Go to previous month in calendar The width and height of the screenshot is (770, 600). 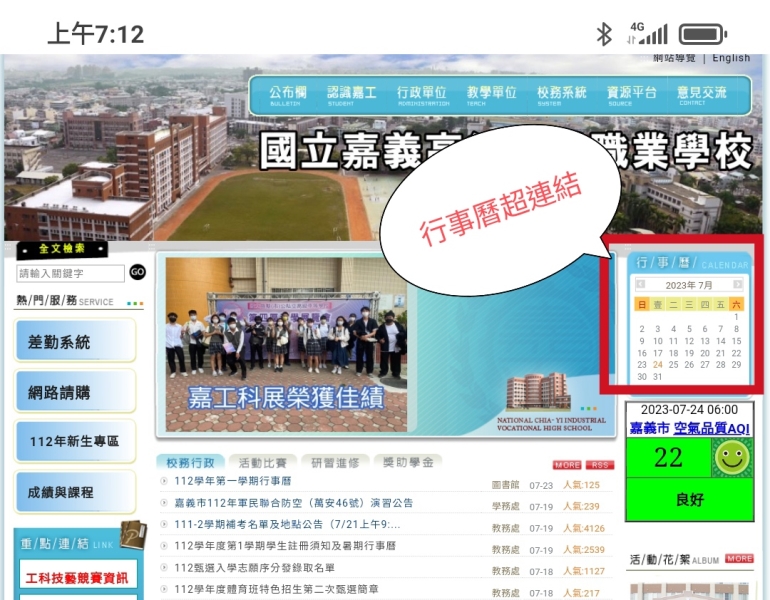coord(640,284)
